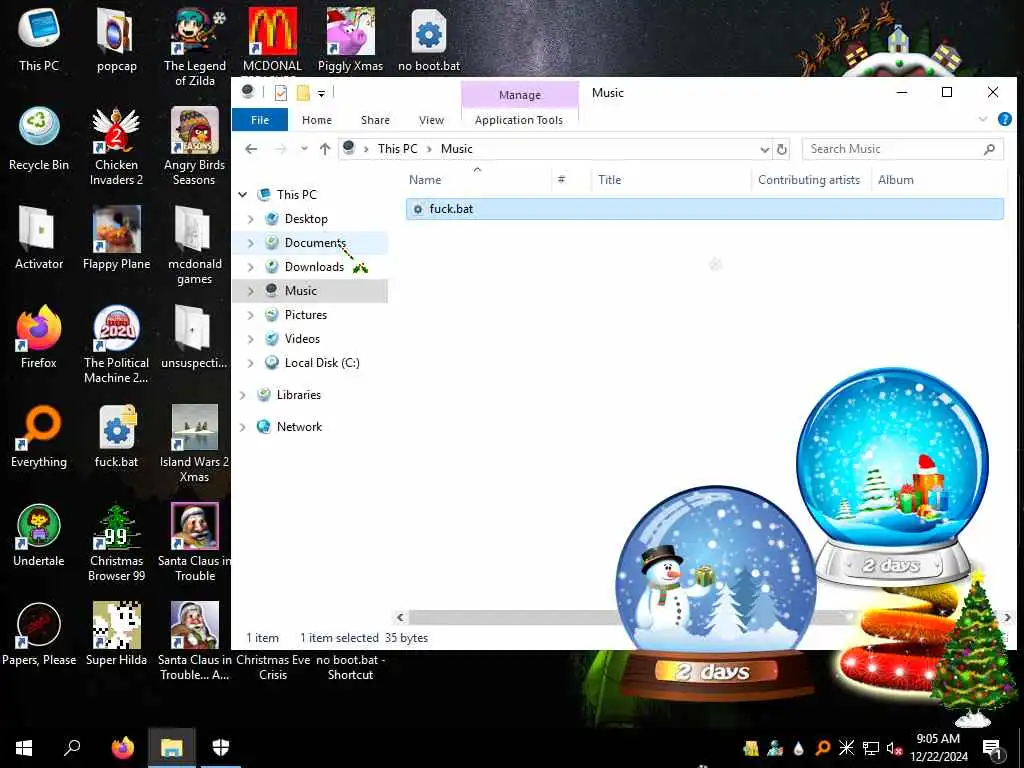Open taskbar search magnifier
Image resolution: width=1024 pixels, height=768 pixels.
[72, 747]
